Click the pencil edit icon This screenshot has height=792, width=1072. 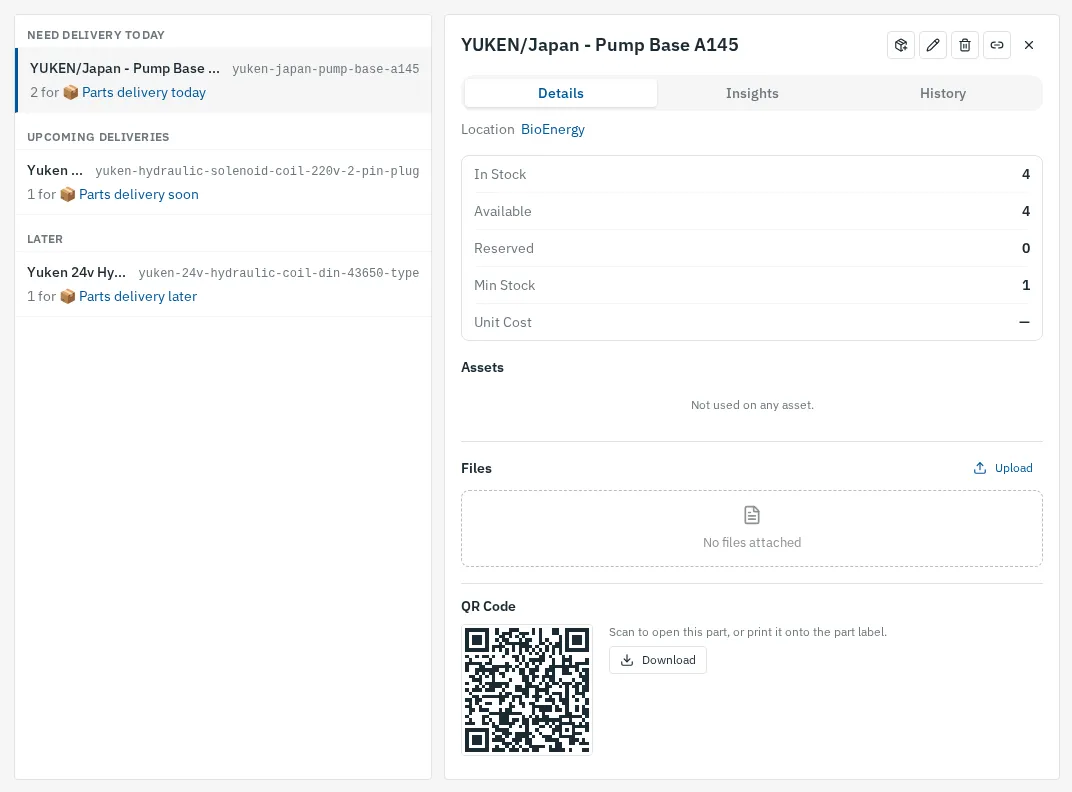[933, 45]
